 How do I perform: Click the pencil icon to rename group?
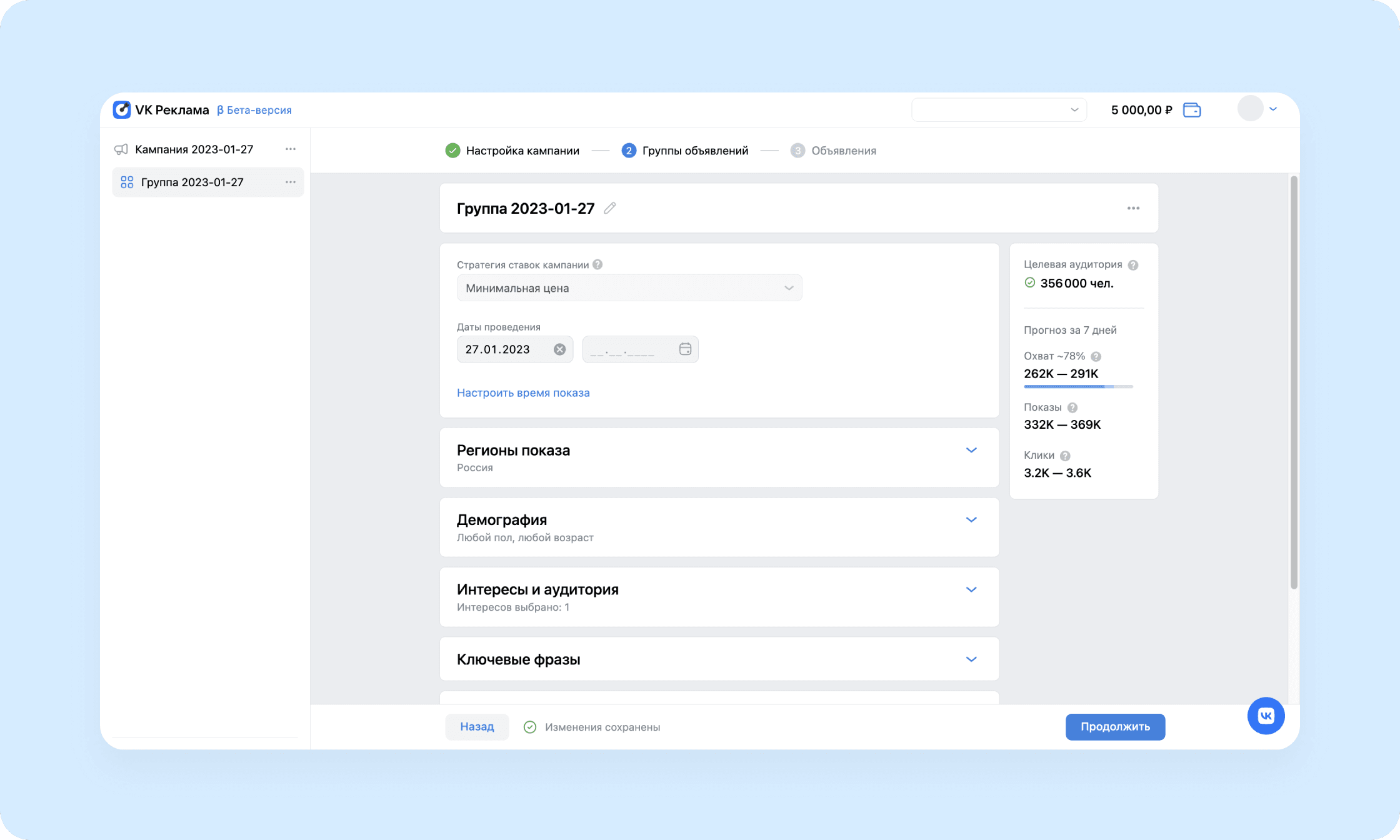610,208
